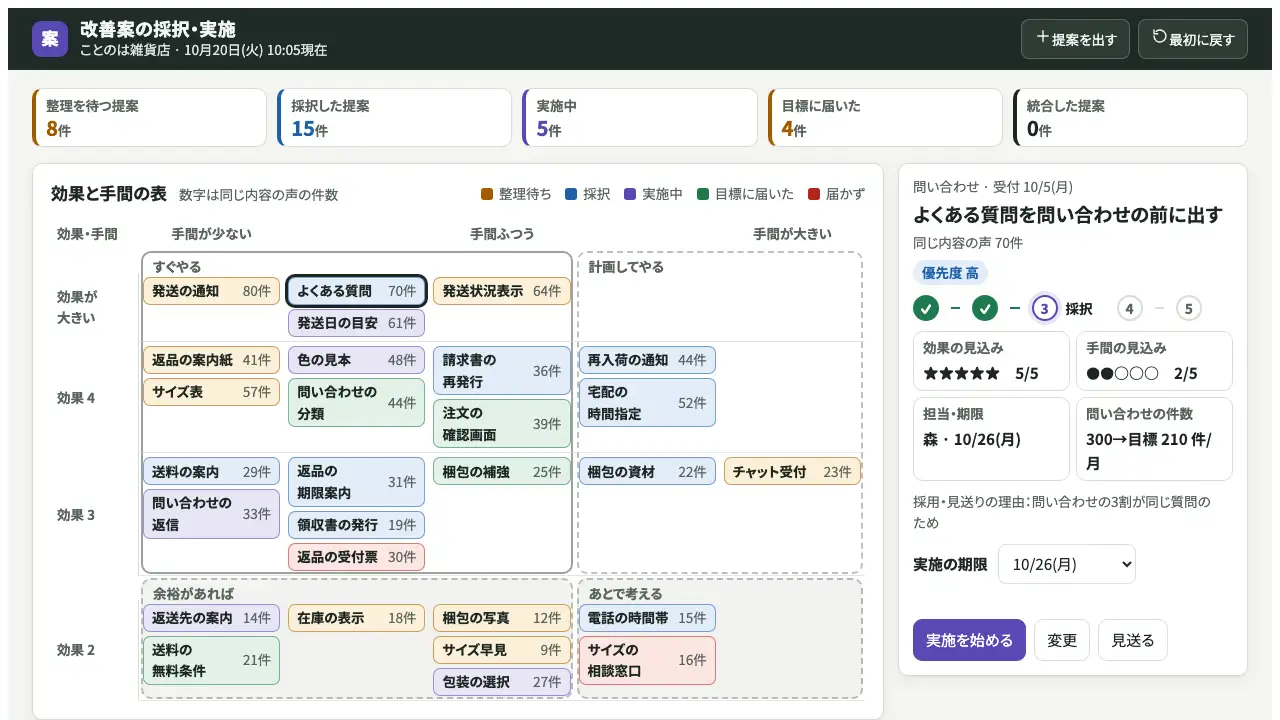This screenshot has height=720, width=1280.
Task: Click the 実施を始める button
Action: [969, 640]
